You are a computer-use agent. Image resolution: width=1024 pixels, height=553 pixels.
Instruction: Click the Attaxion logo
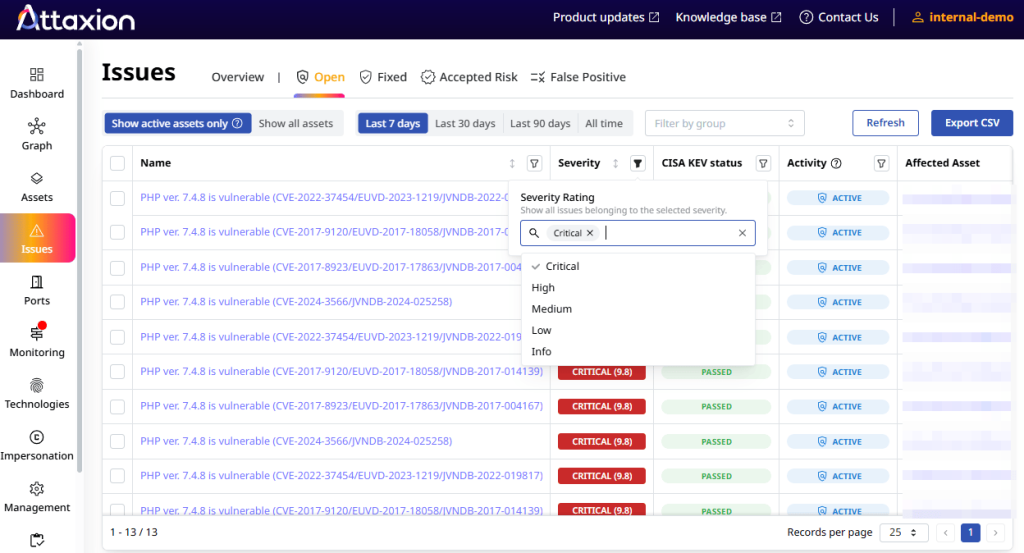76,18
